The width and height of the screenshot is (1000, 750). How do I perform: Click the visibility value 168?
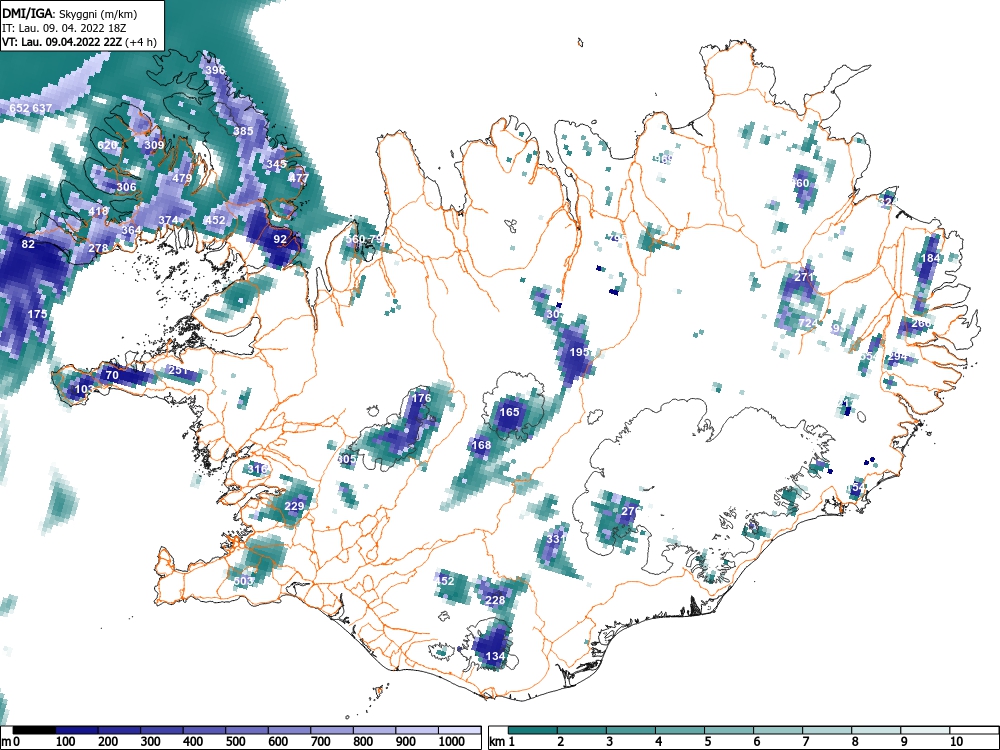point(481,445)
